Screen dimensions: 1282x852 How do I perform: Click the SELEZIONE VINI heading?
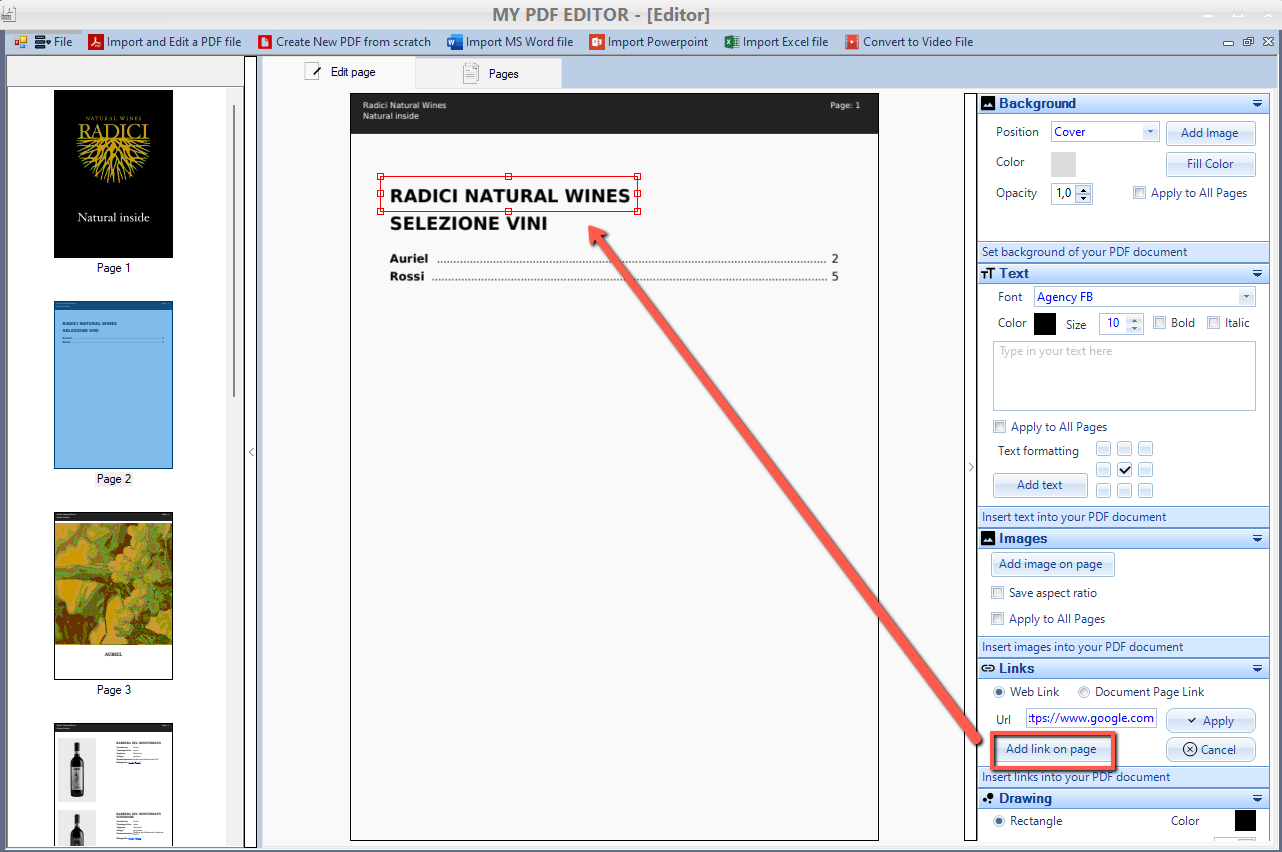469,224
